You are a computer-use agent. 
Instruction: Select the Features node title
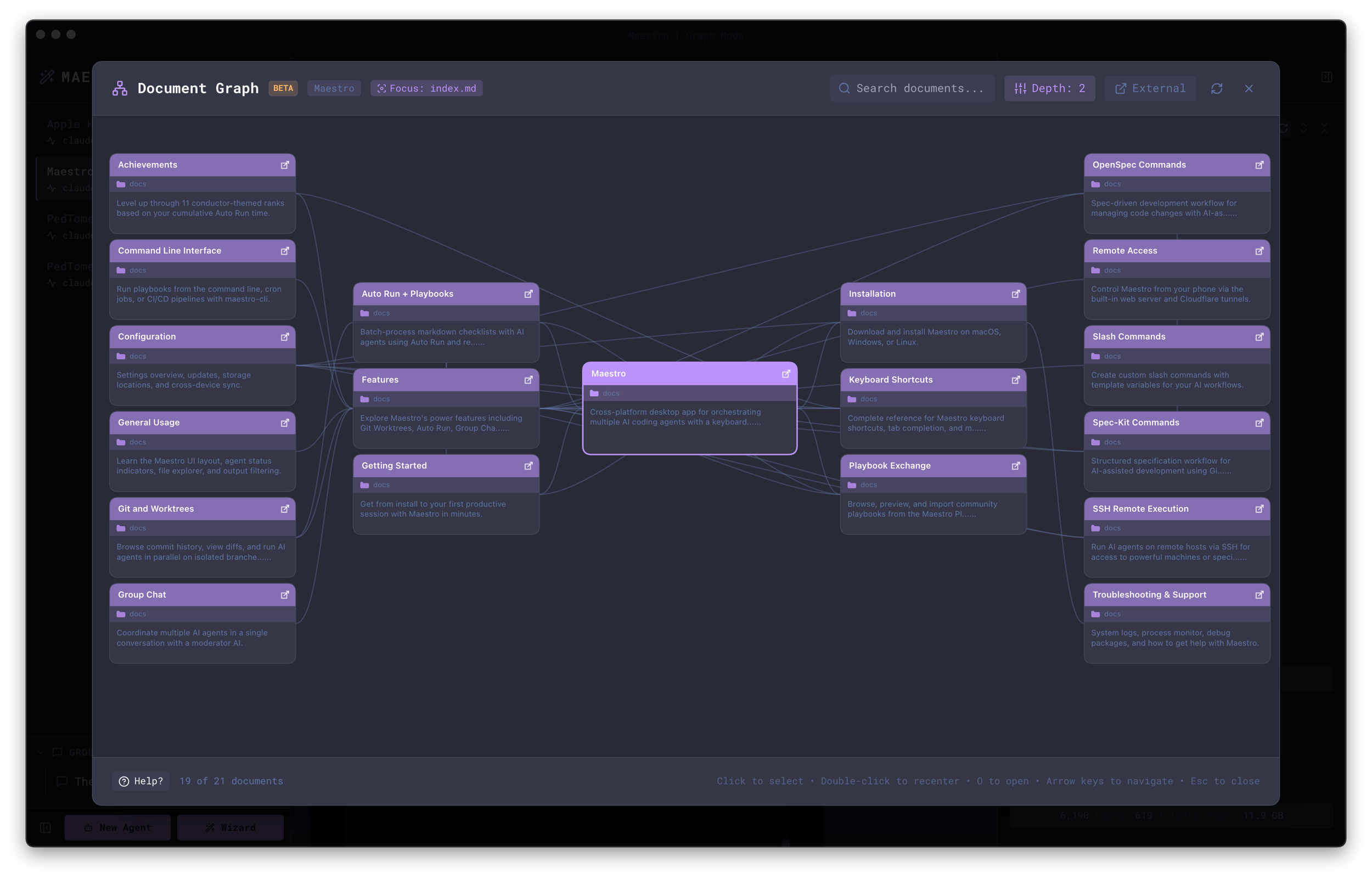pyautogui.click(x=380, y=380)
